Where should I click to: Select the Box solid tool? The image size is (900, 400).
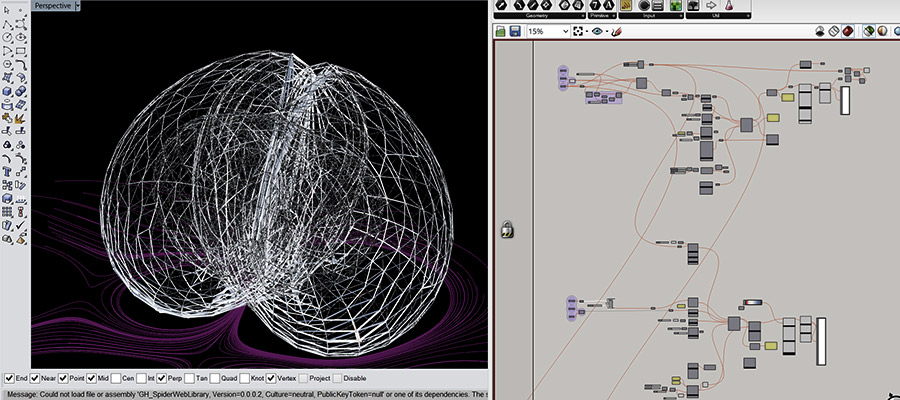tap(7, 91)
